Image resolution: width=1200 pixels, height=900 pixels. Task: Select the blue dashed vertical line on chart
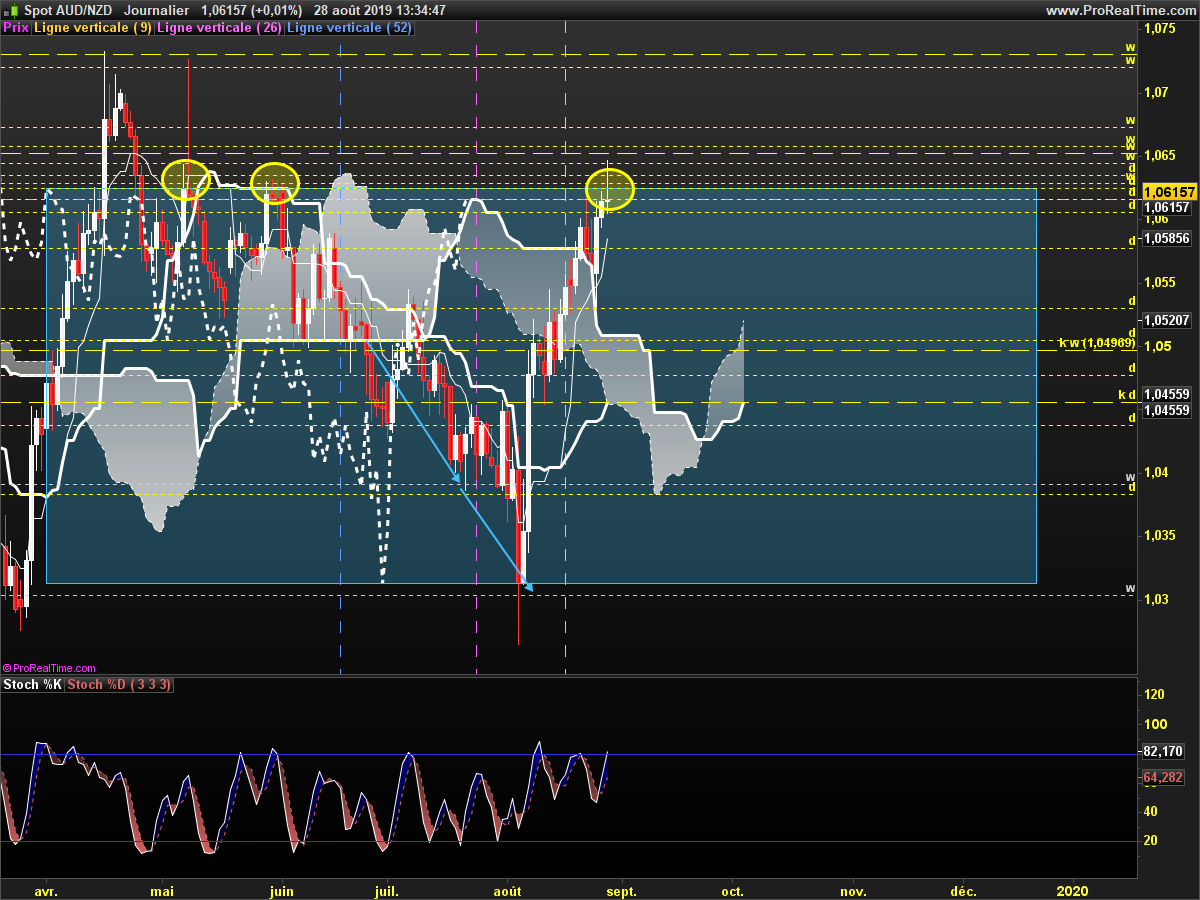(x=341, y=350)
